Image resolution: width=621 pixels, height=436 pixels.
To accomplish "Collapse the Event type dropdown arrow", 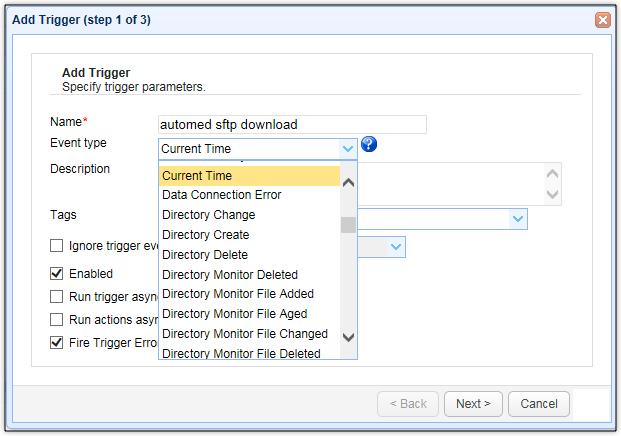I will [x=347, y=149].
